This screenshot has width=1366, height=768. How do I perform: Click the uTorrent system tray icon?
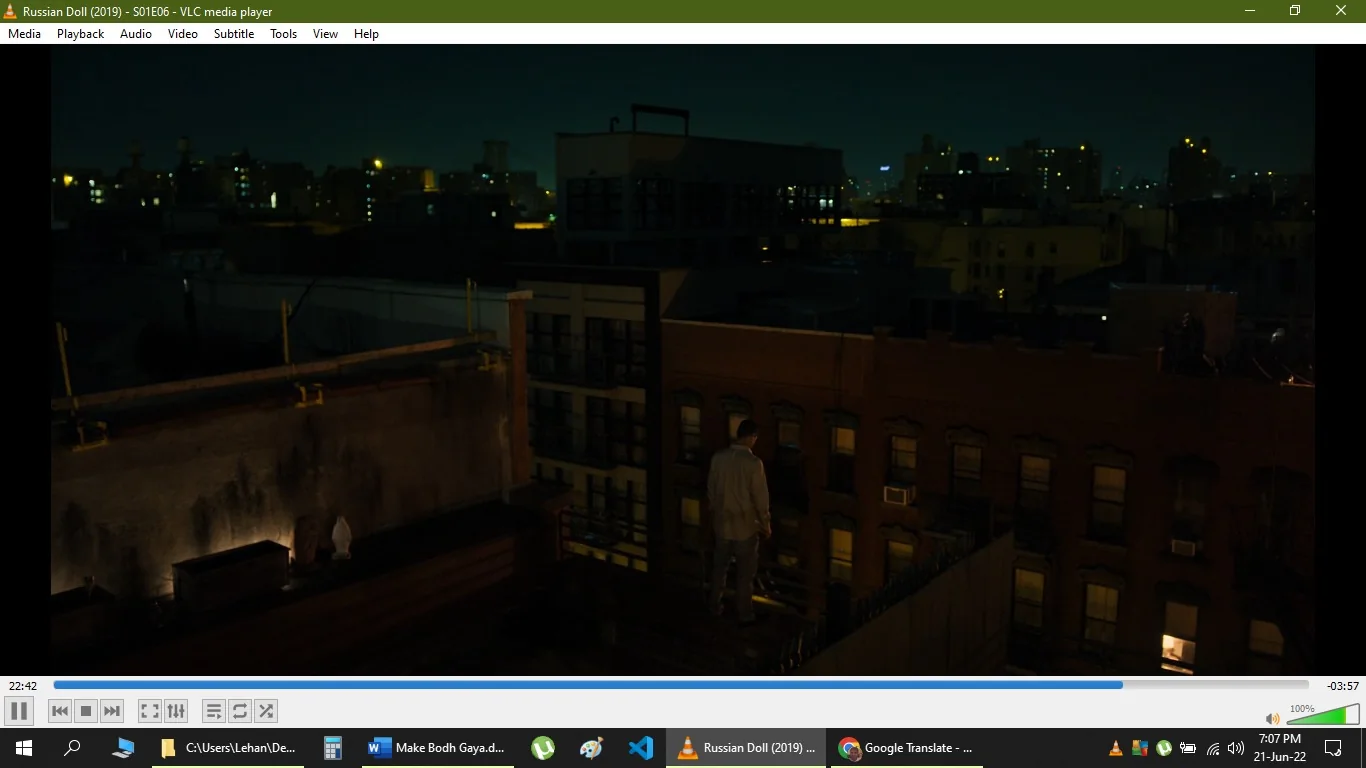click(1164, 748)
